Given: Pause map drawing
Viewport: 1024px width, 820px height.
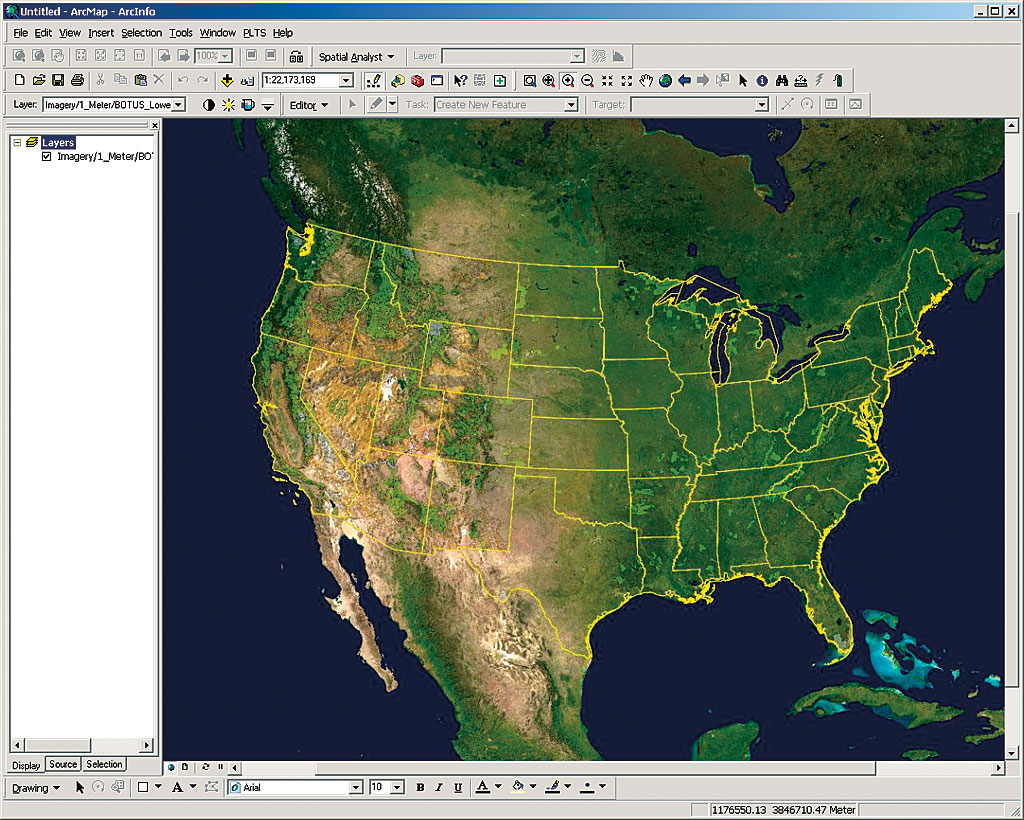Looking at the screenshot, I should (x=220, y=767).
